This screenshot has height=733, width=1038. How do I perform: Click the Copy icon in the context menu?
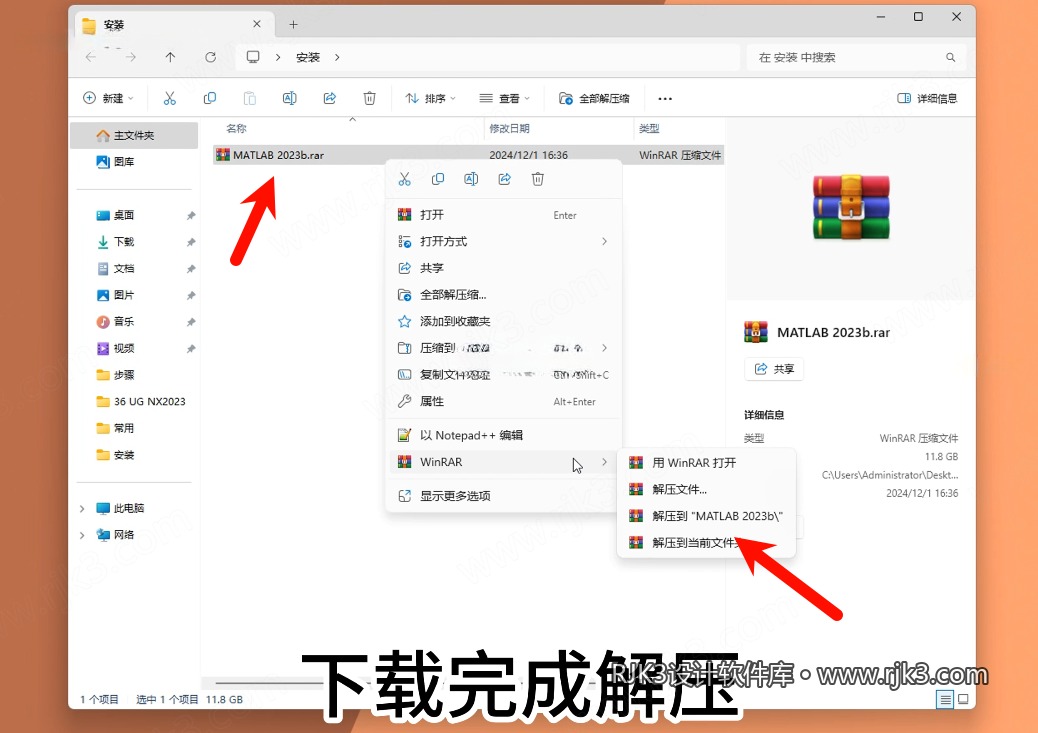point(438,179)
